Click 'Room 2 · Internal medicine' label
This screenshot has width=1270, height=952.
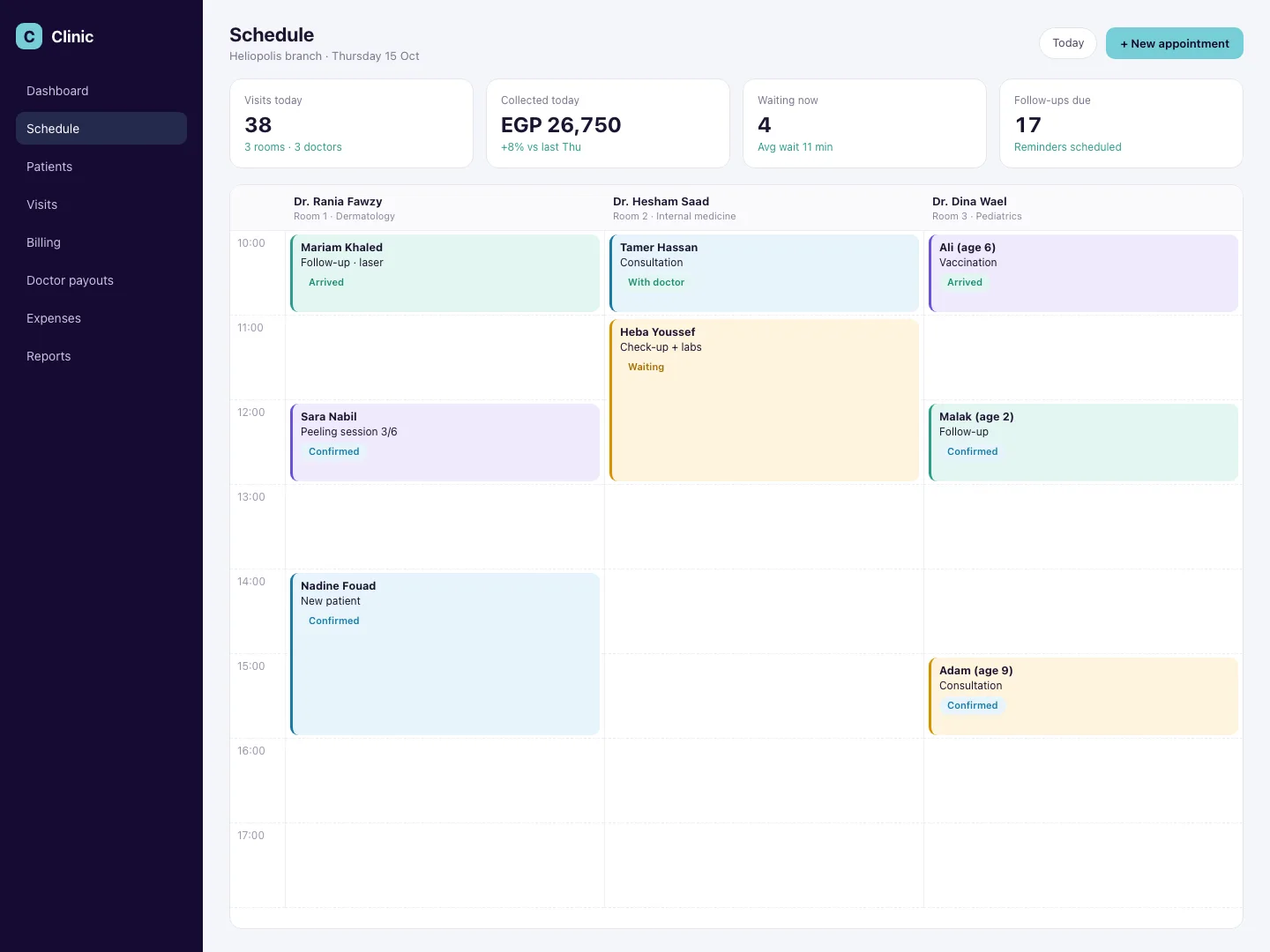675,217
